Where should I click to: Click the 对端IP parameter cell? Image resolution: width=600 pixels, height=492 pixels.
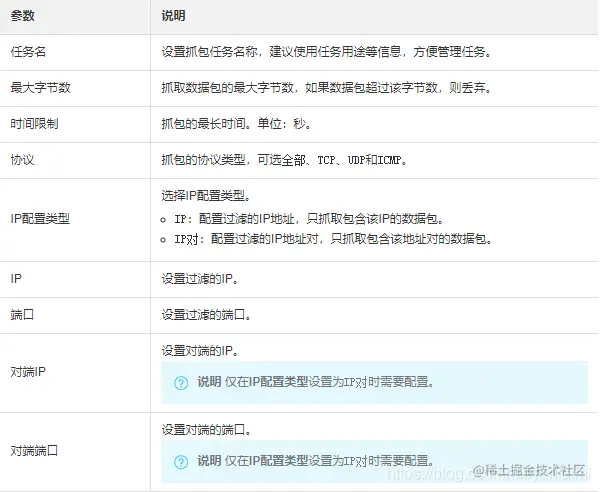point(75,373)
